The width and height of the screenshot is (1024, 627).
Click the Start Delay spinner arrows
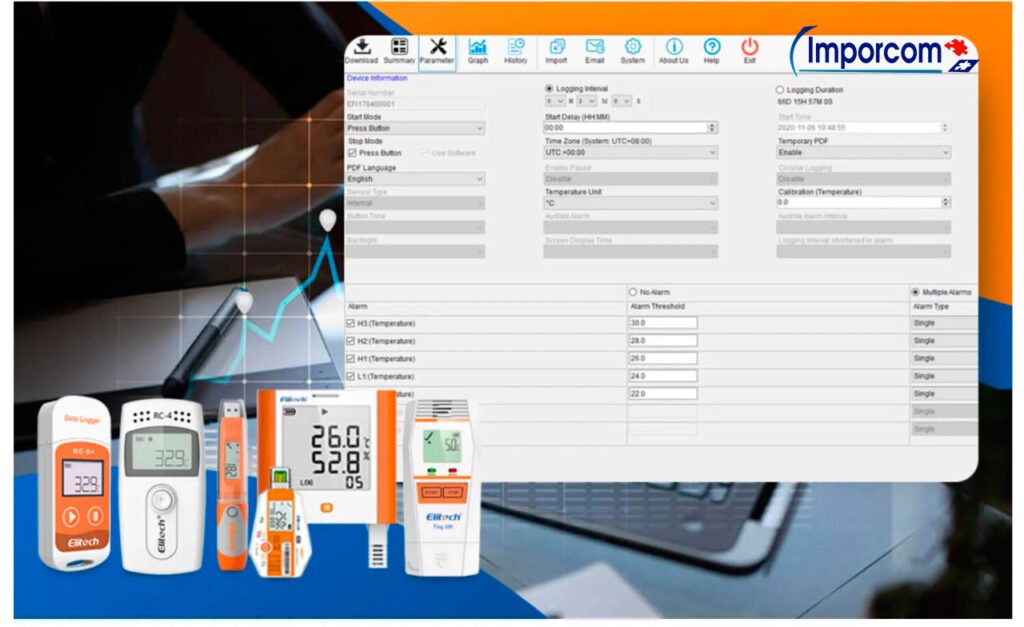[x=712, y=128]
